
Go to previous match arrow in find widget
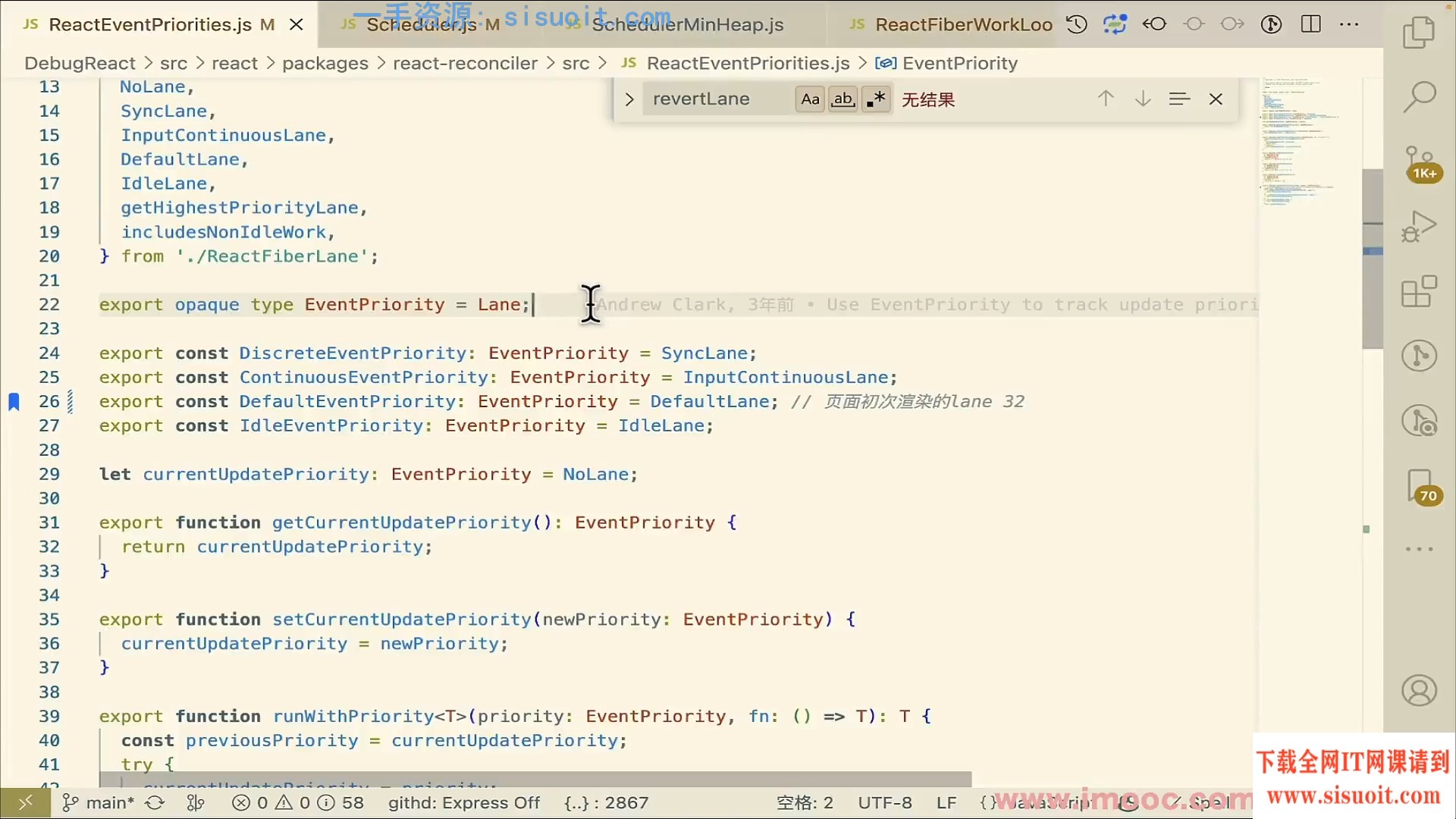pos(1106,99)
